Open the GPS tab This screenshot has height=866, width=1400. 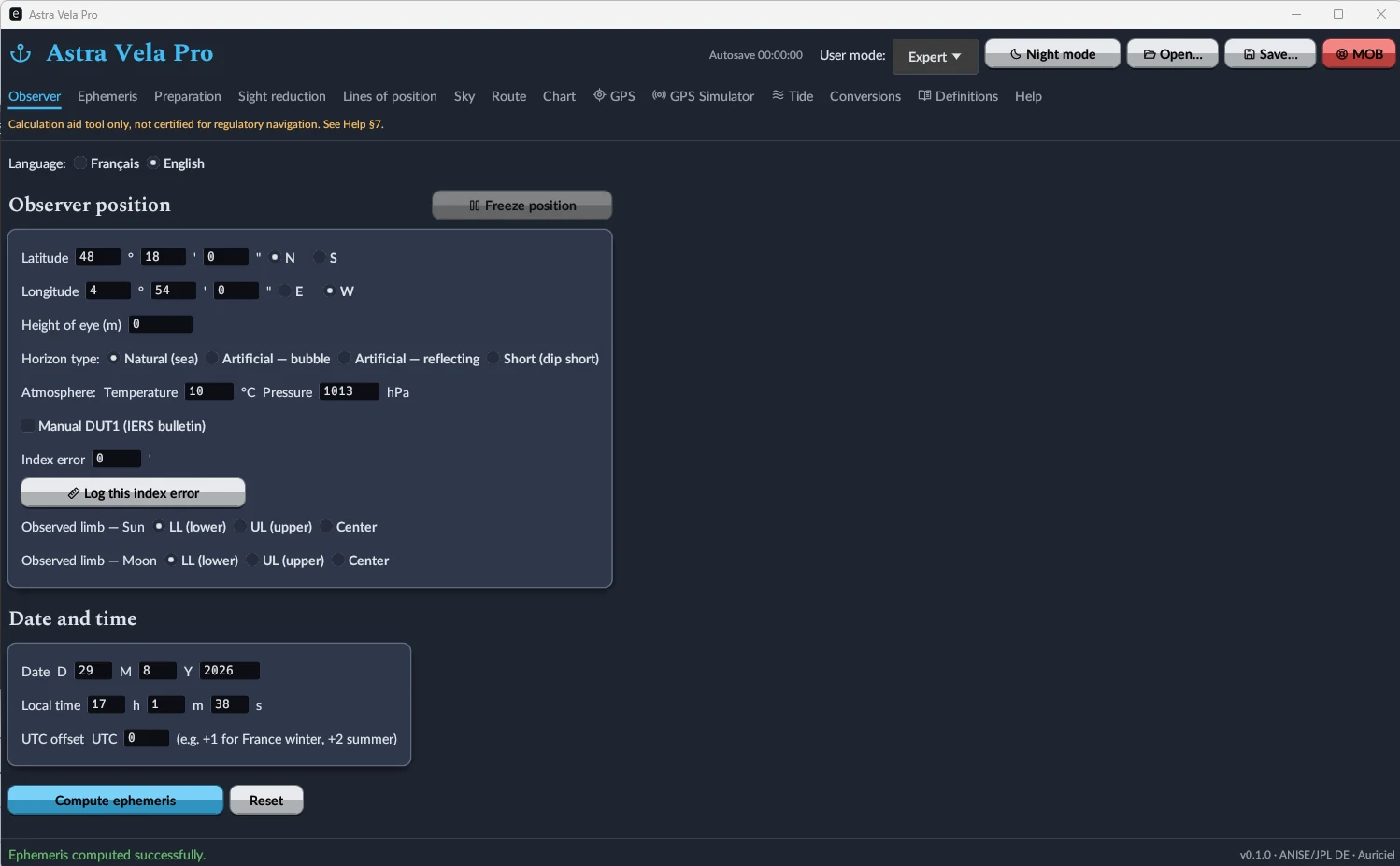coord(614,96)
